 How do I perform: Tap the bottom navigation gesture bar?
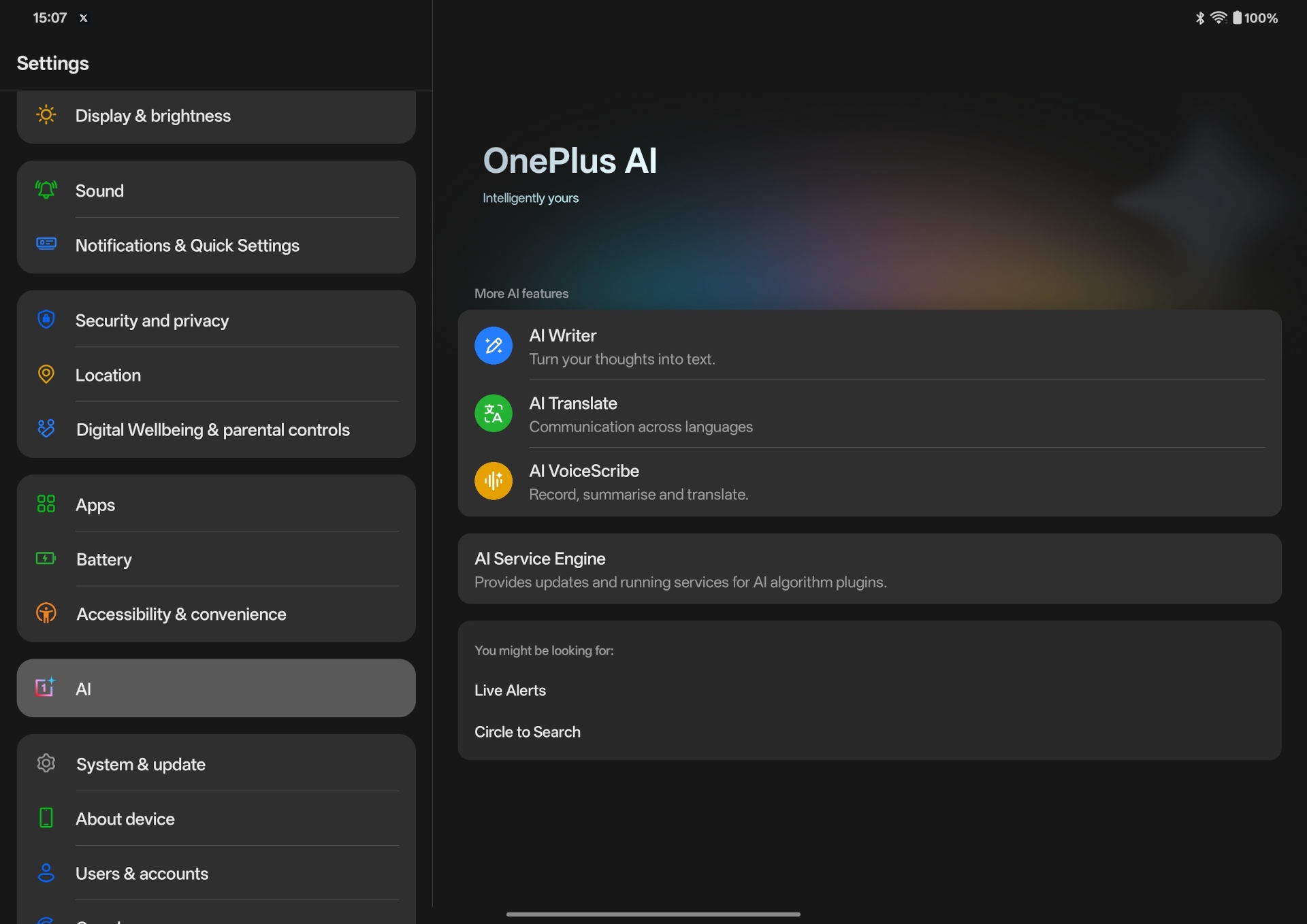[653, 914]
